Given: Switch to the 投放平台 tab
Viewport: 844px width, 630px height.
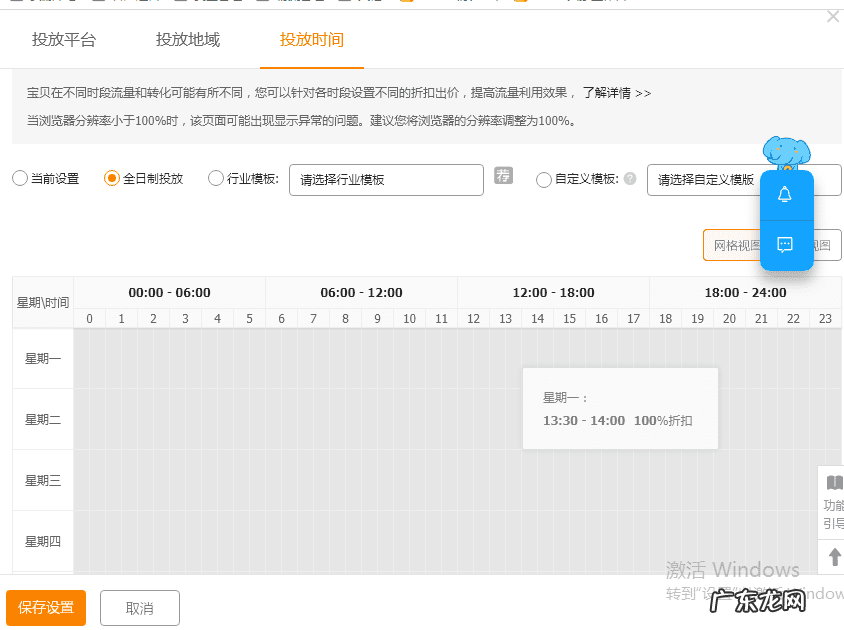Looking at the screenshot, I should pos(66,41).
